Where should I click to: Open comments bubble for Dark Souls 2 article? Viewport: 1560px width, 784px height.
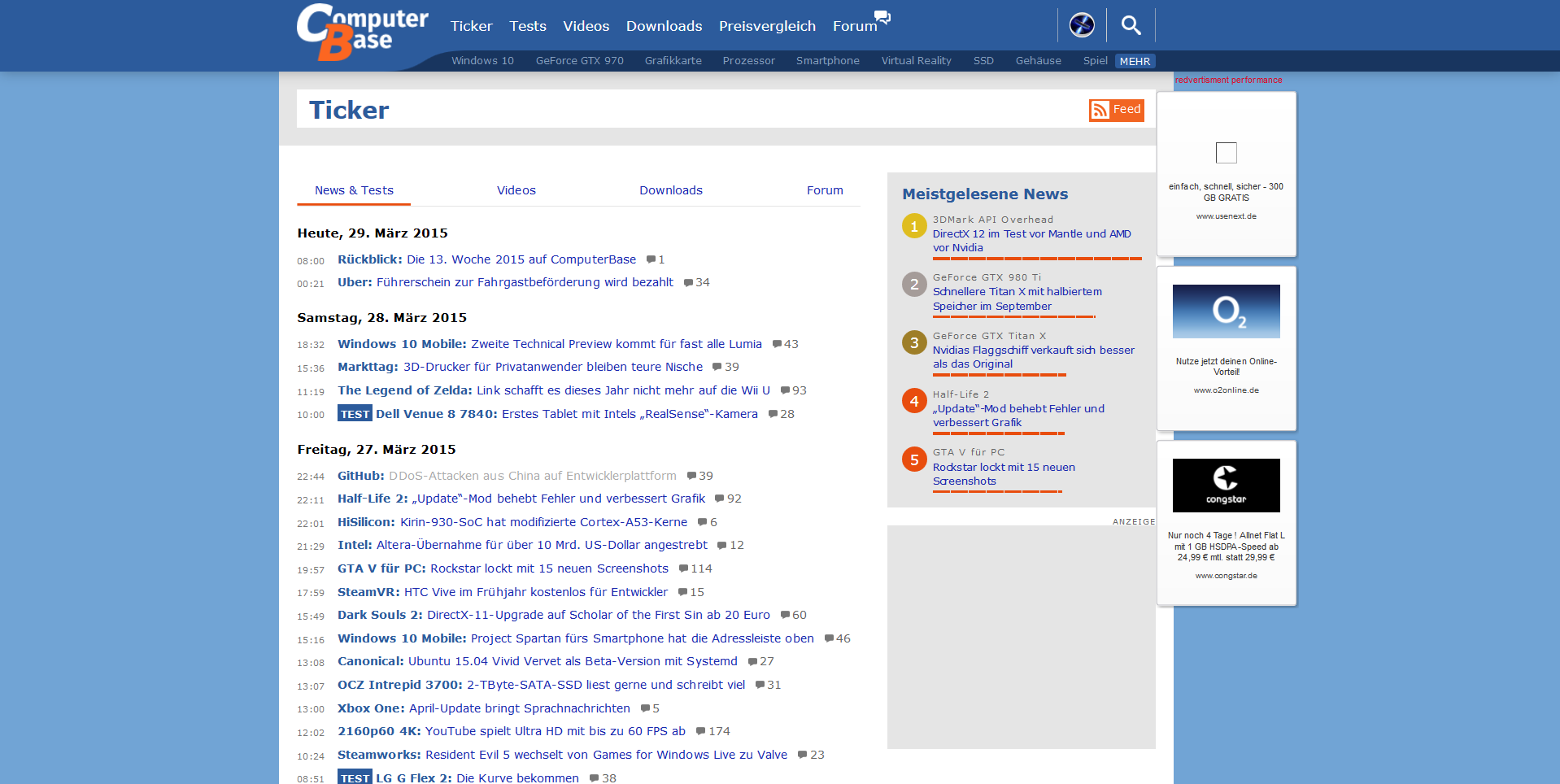click(x=785, y=616)
